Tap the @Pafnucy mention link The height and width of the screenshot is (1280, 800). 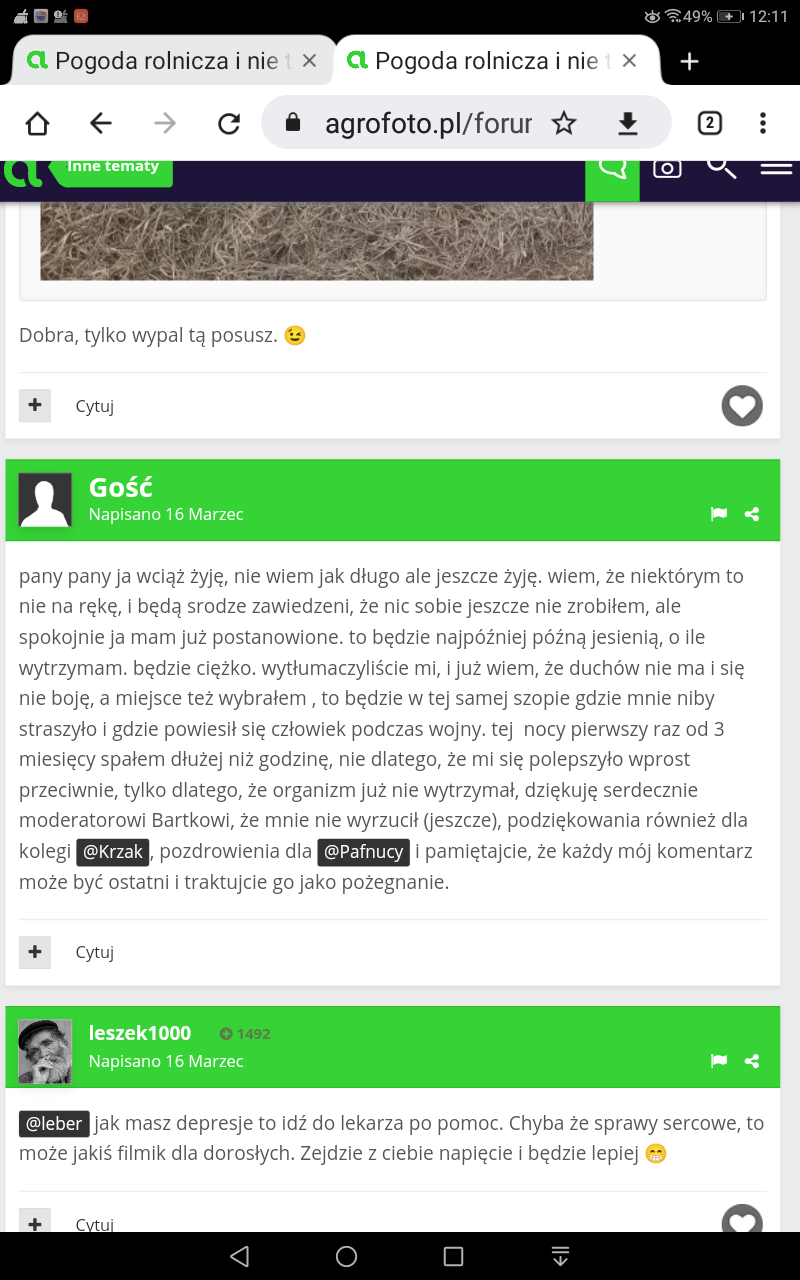click(x=363, y=853)
